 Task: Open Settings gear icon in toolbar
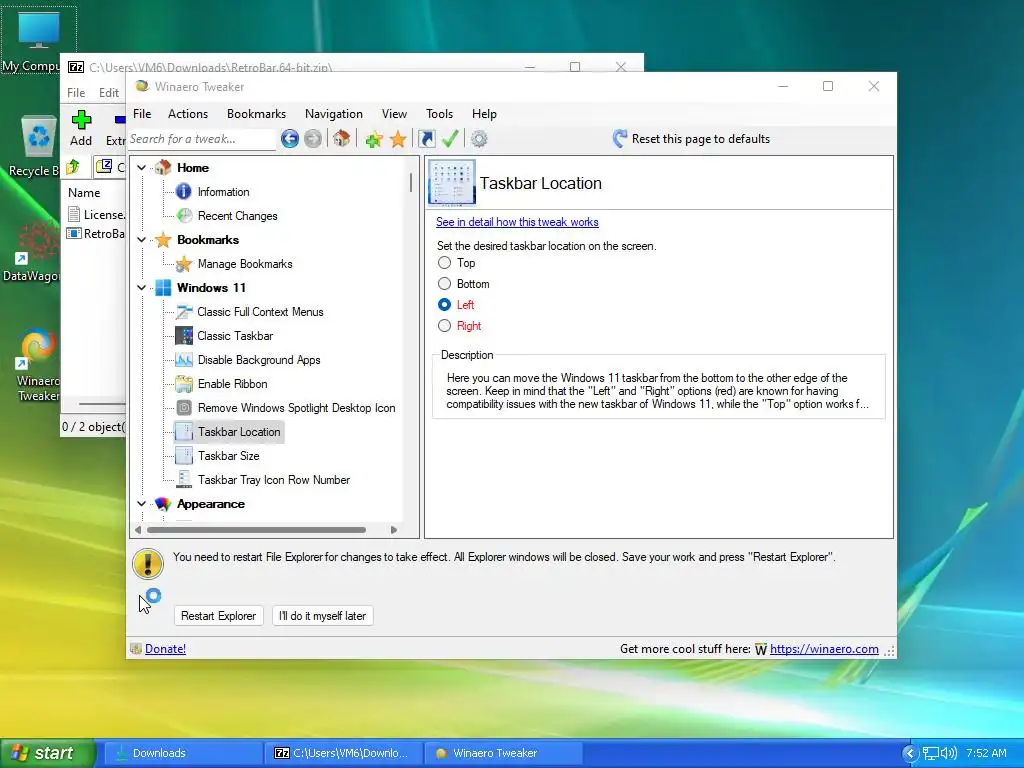[x=479, y=139]
